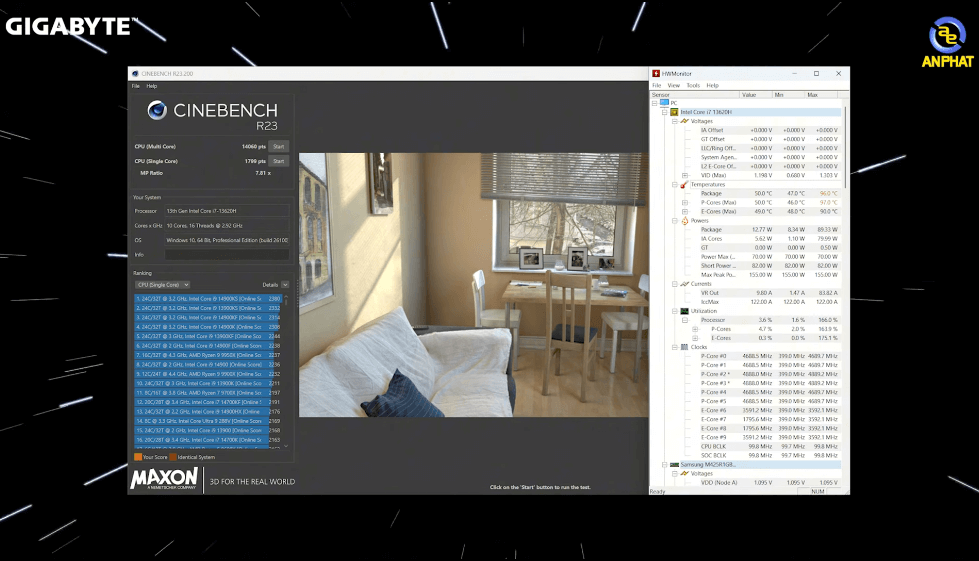Start the CPU Single Core test
Image resolution: width=979 pixels, height=561 pixels.
(x=278, y=161)
